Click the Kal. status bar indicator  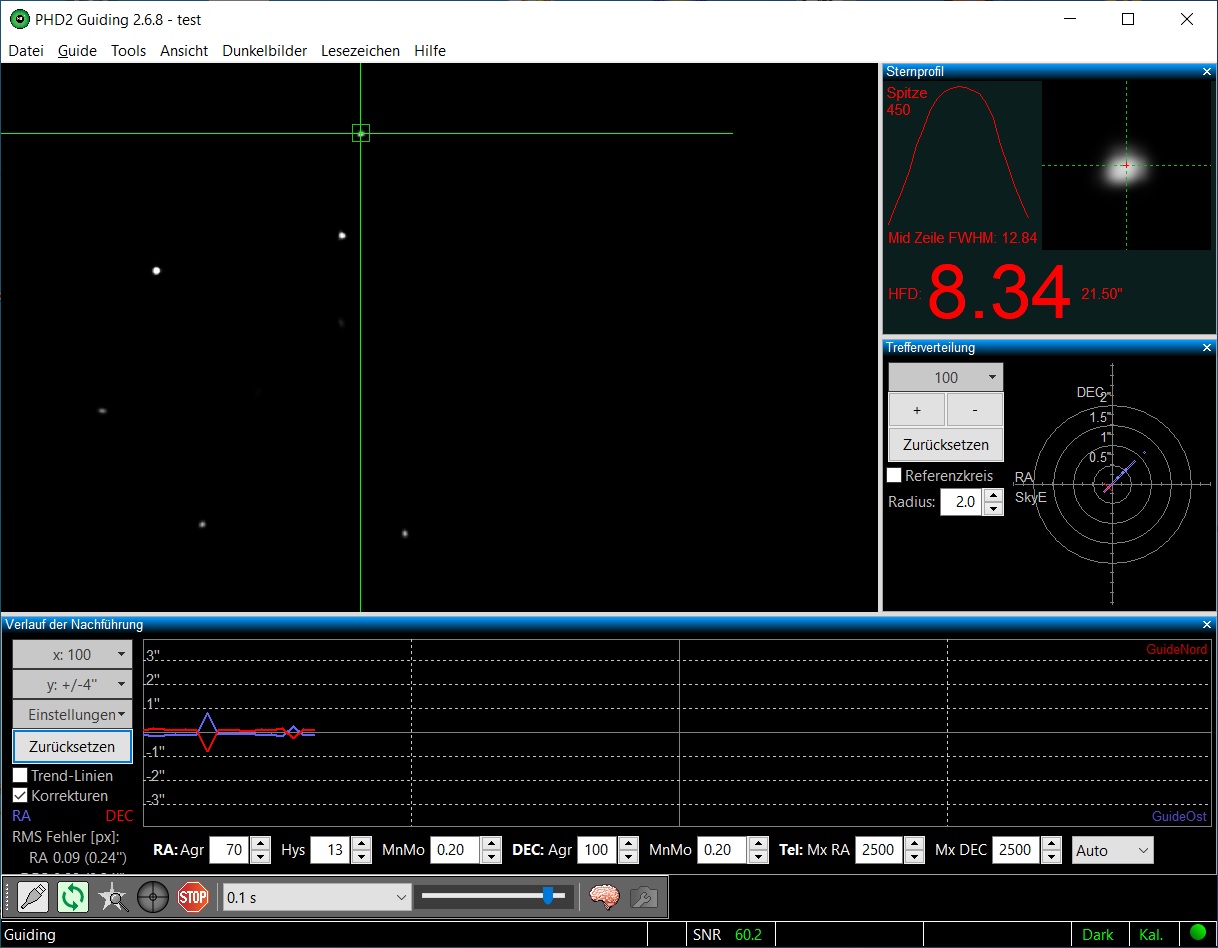(1150, 935)
